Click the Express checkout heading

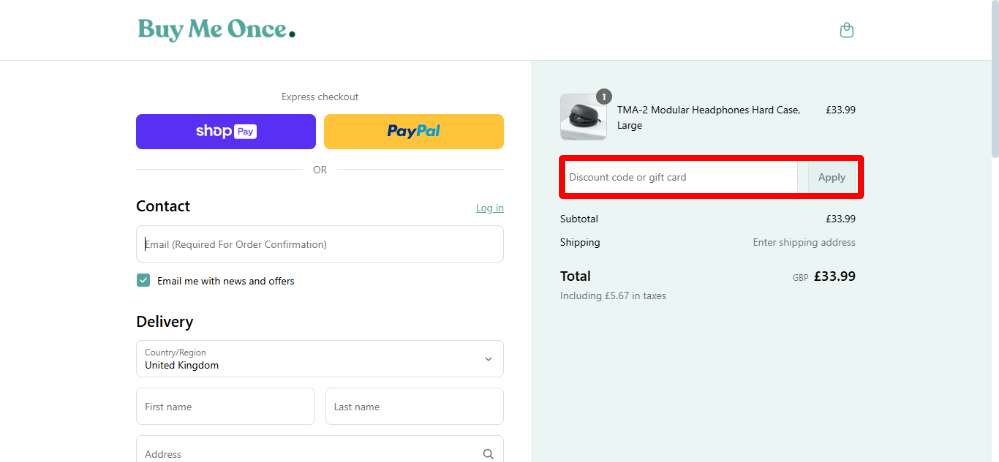click(320, 97)
